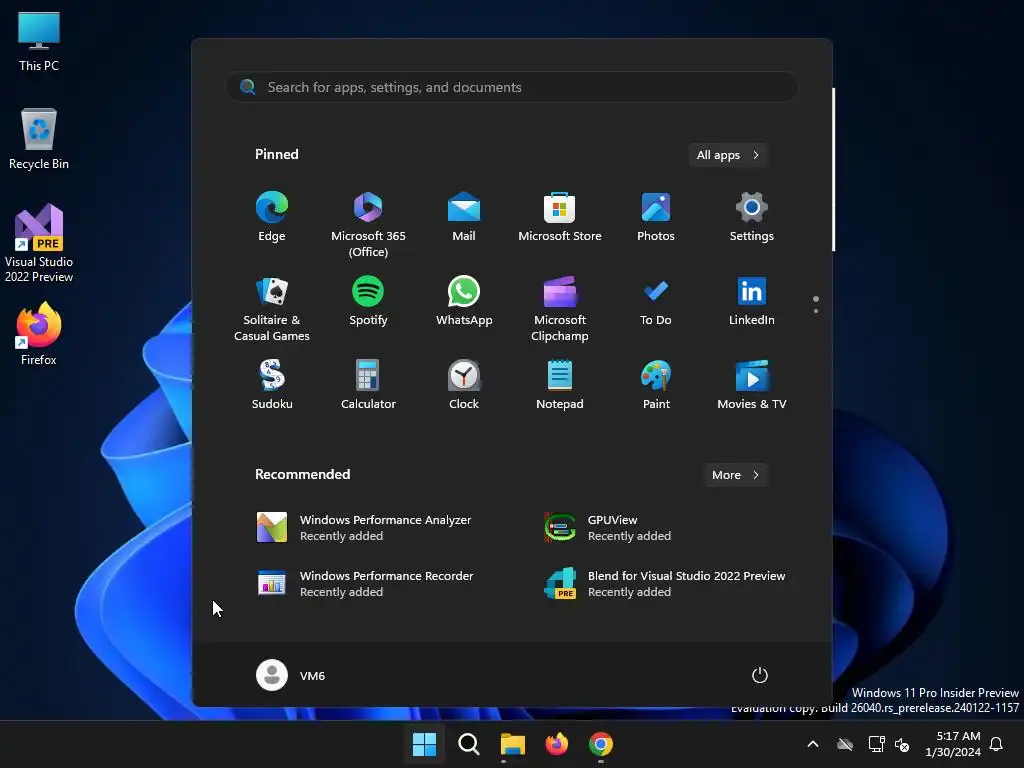Open the Clock app
The height and width of the screenshot is (768, 1024).
tap(464, 385)
